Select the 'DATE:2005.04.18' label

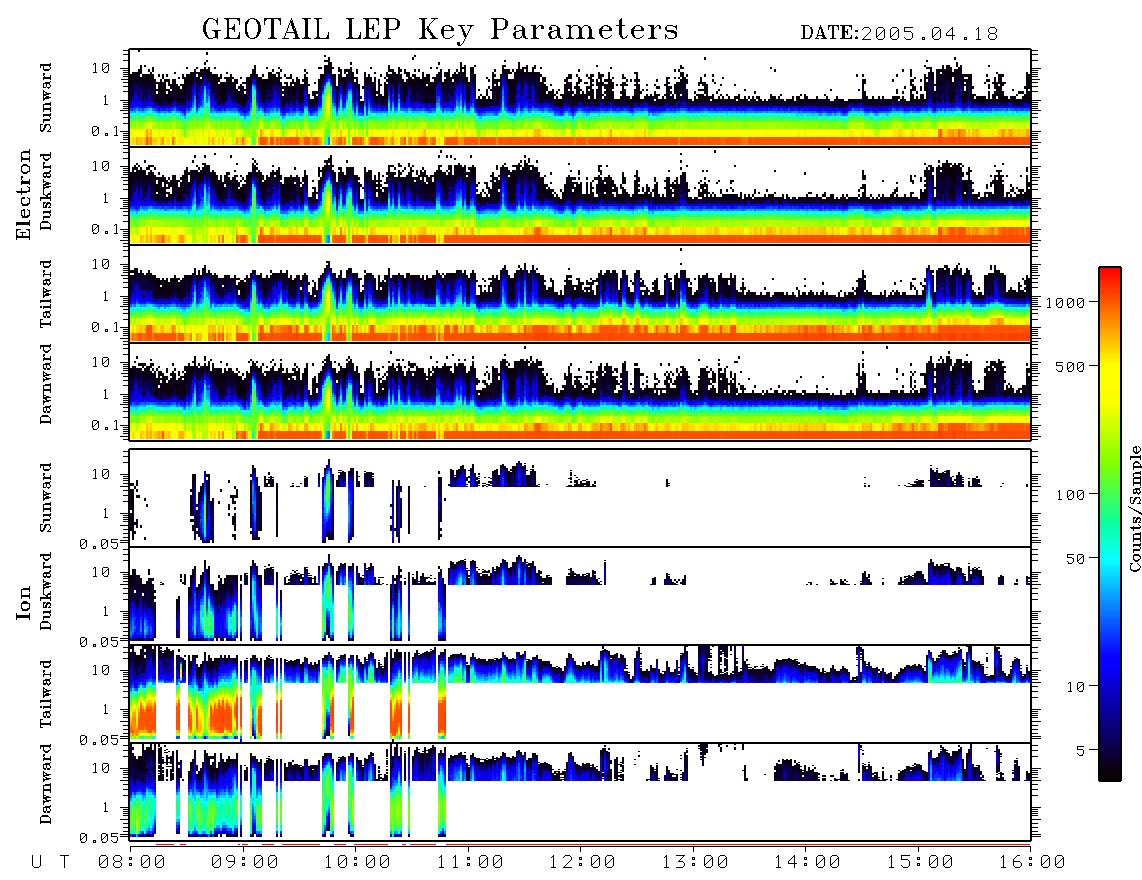click(x=899, y=34)
